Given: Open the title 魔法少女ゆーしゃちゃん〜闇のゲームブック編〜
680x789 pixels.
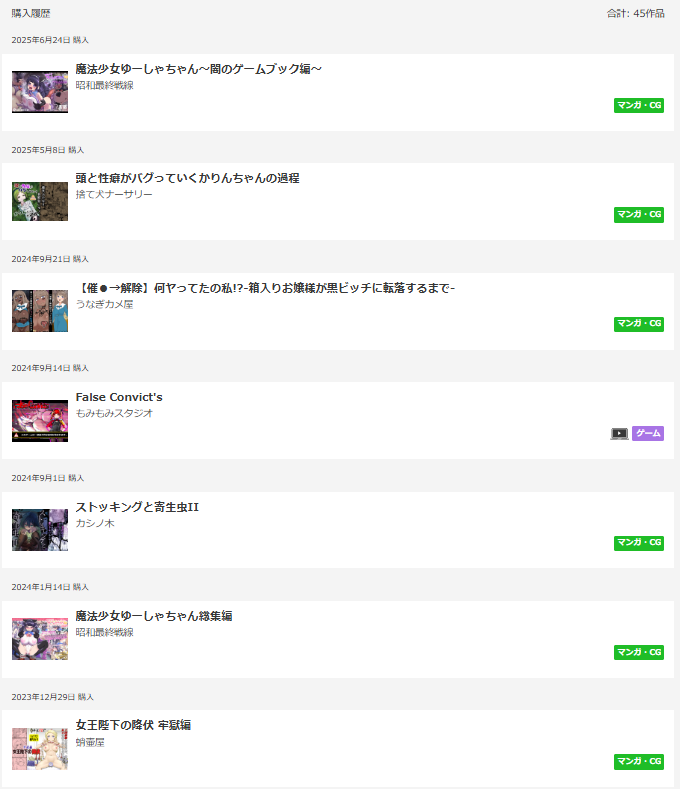Looking at the screenshot, I should coord(198,69).
